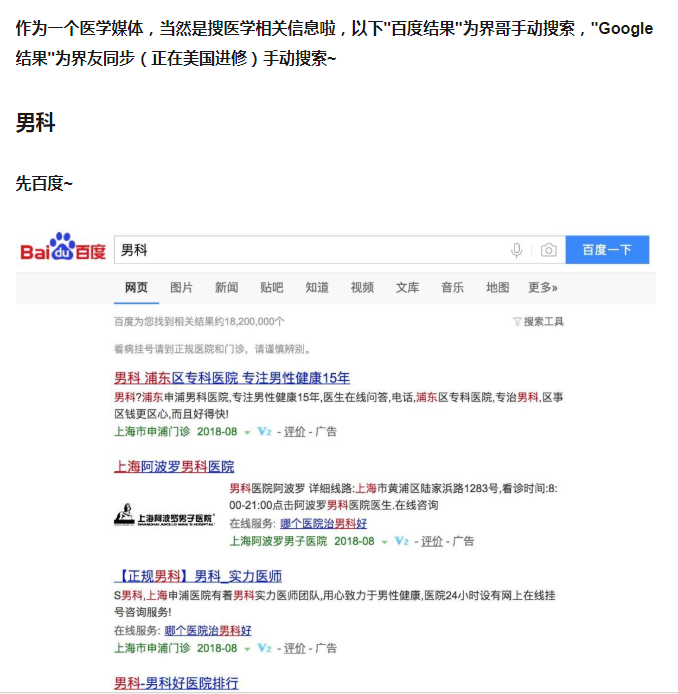Expand dropdown arrow on 正规男科 result footer
This screenshot has width=678, height=694.
247,649
